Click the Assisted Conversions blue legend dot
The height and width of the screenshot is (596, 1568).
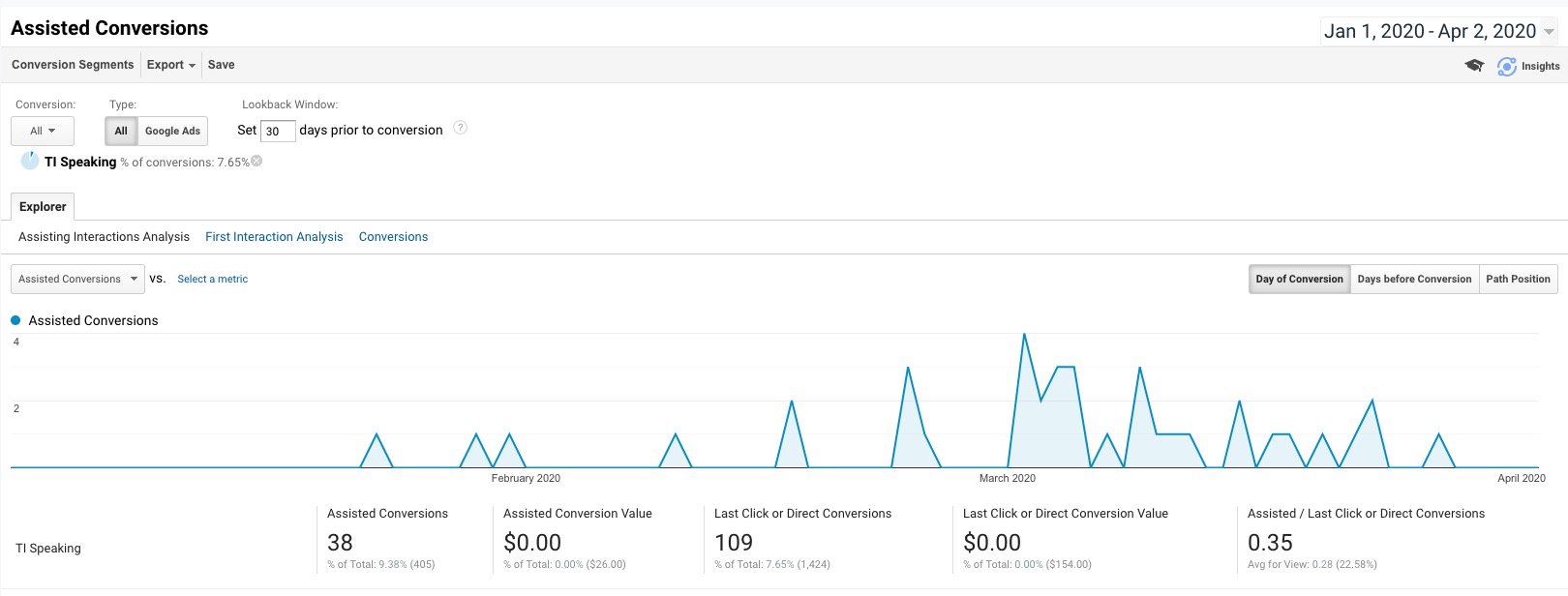tap(15, 320)
